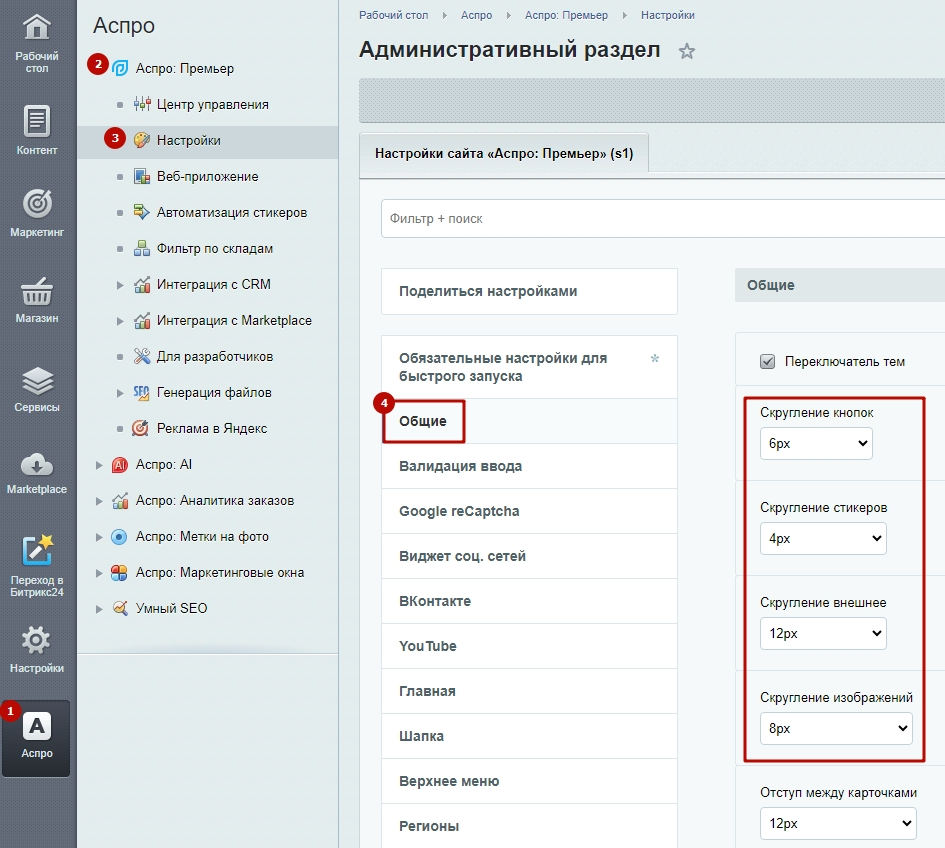Focus the Фильтр + поиск field
Image resolution: width=945 pixels, height=848 pixels.
click(663, 219)
